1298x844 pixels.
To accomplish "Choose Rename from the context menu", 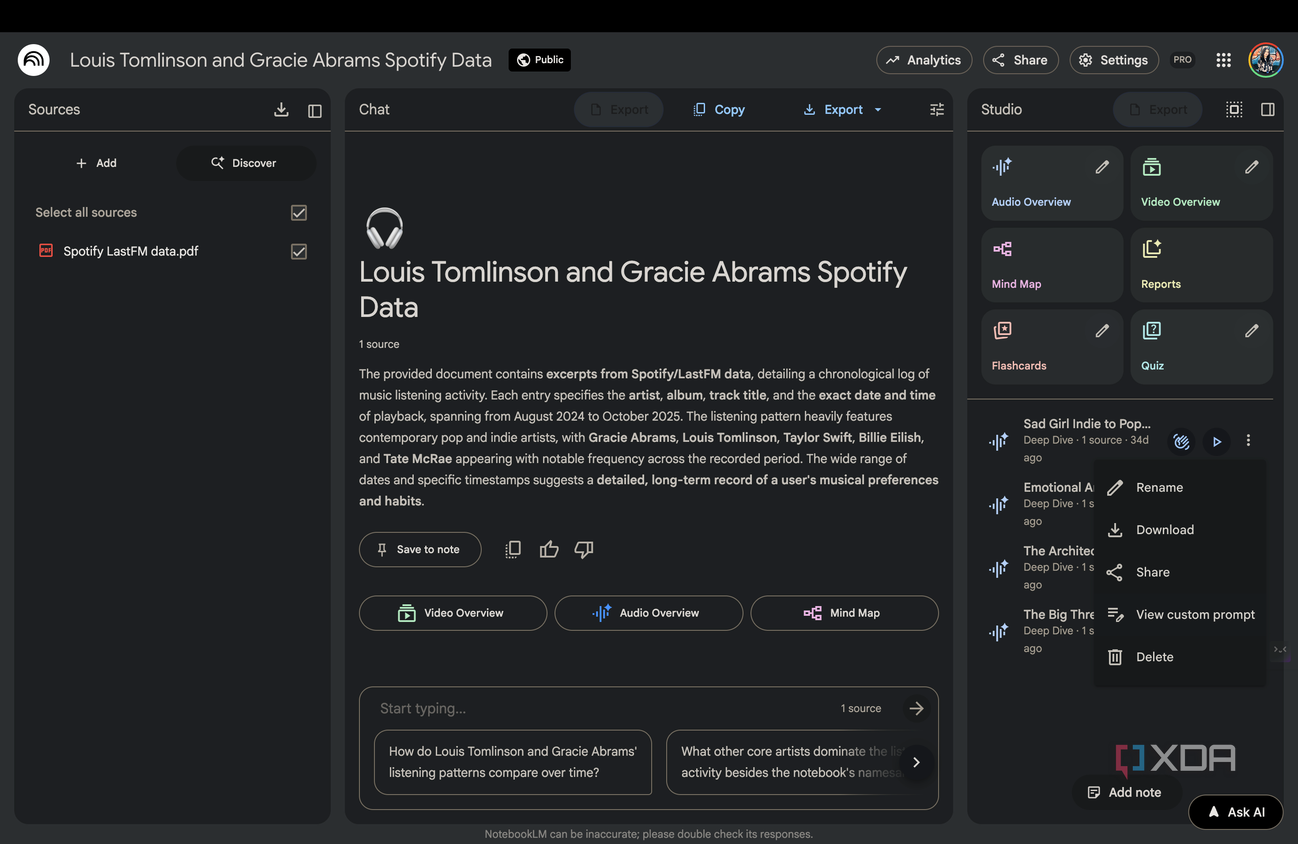I will click(x=1180, y=487).
